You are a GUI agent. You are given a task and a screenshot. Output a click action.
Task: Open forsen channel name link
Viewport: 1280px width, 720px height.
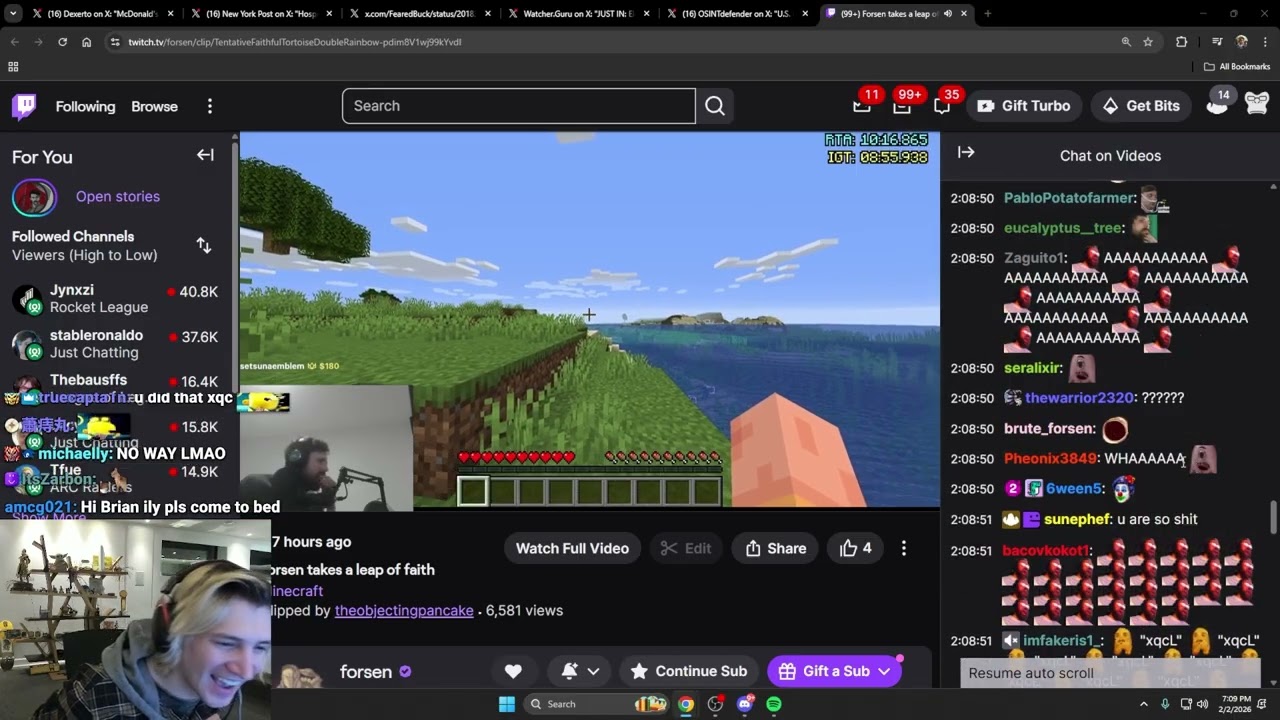pyautogui.click(x=366, y=672)
